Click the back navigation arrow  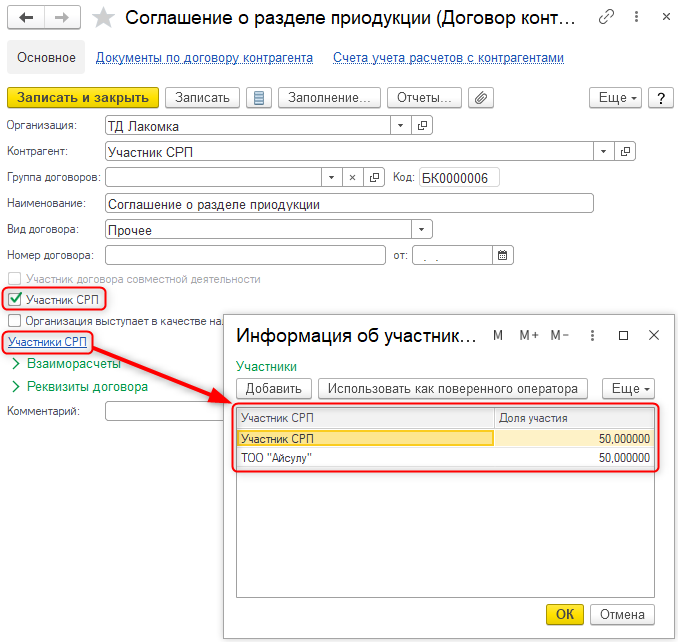25,18
